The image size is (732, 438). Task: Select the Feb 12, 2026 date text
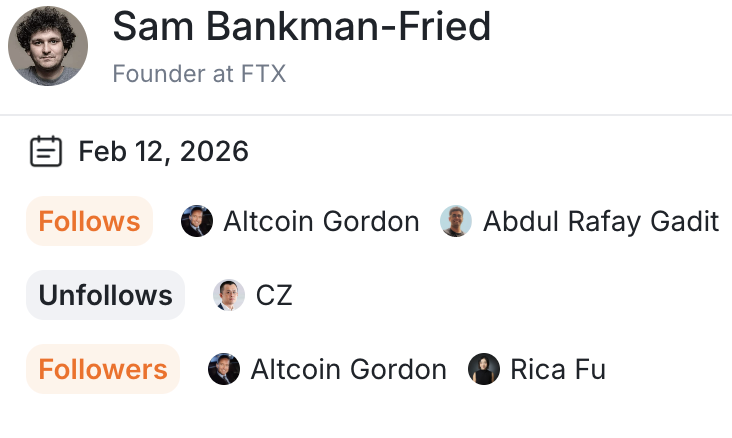(163, 152)
